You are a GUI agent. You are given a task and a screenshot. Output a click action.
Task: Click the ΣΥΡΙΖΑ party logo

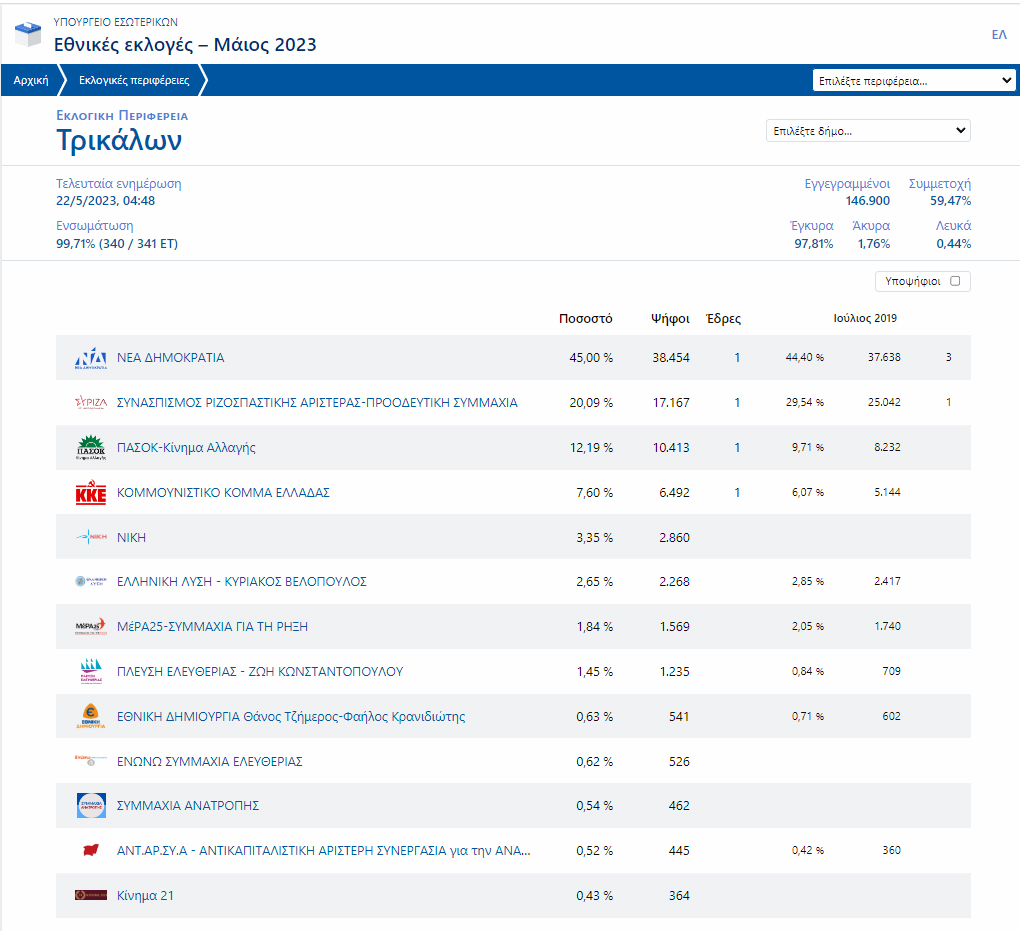click(x=91, y=403)
